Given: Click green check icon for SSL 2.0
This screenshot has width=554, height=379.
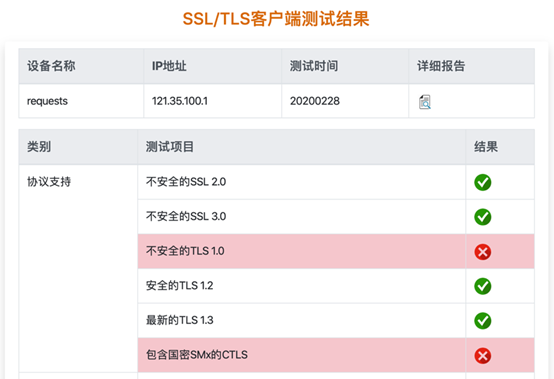Looking at the screenshot, I should pyautogui.click(x=483, y=182).
